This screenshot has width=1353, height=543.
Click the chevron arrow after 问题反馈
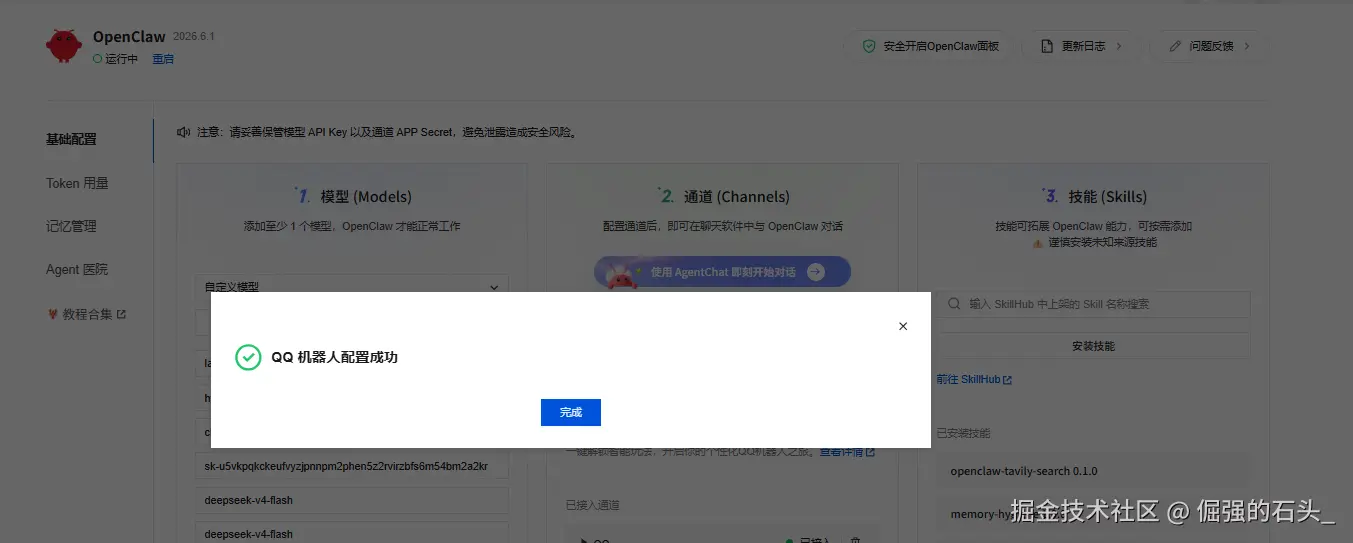[x=1246, y=46]
